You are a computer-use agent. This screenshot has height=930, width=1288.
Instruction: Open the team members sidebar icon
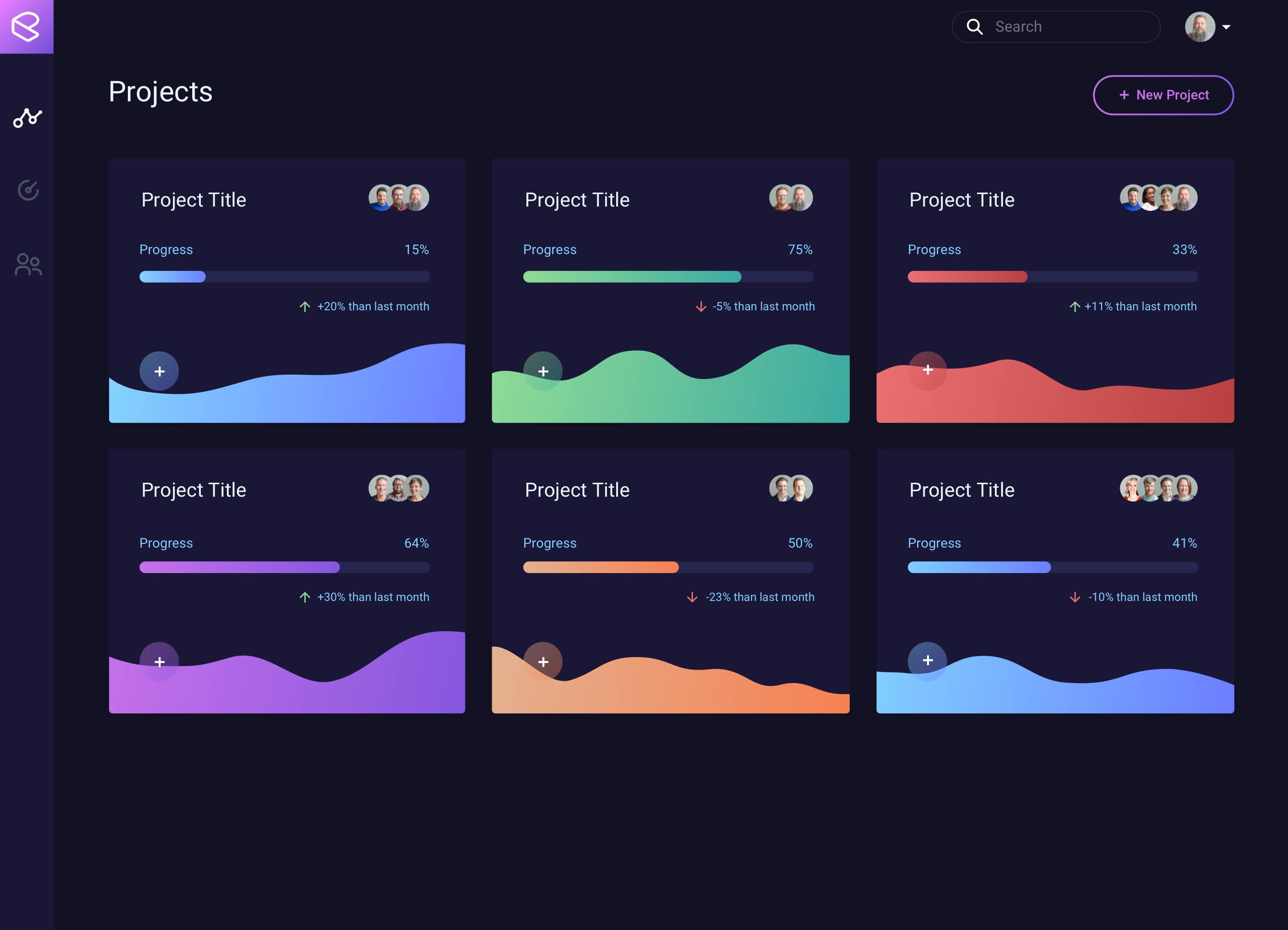coord(27,264)
